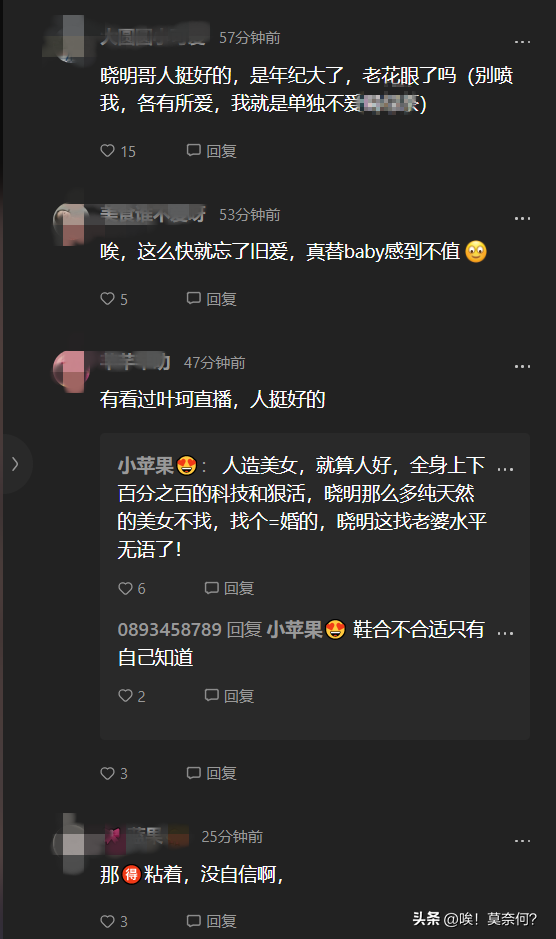Open more options for the 53分钟前 comment
Screen dimensions: 556x939
coord(522,219)
